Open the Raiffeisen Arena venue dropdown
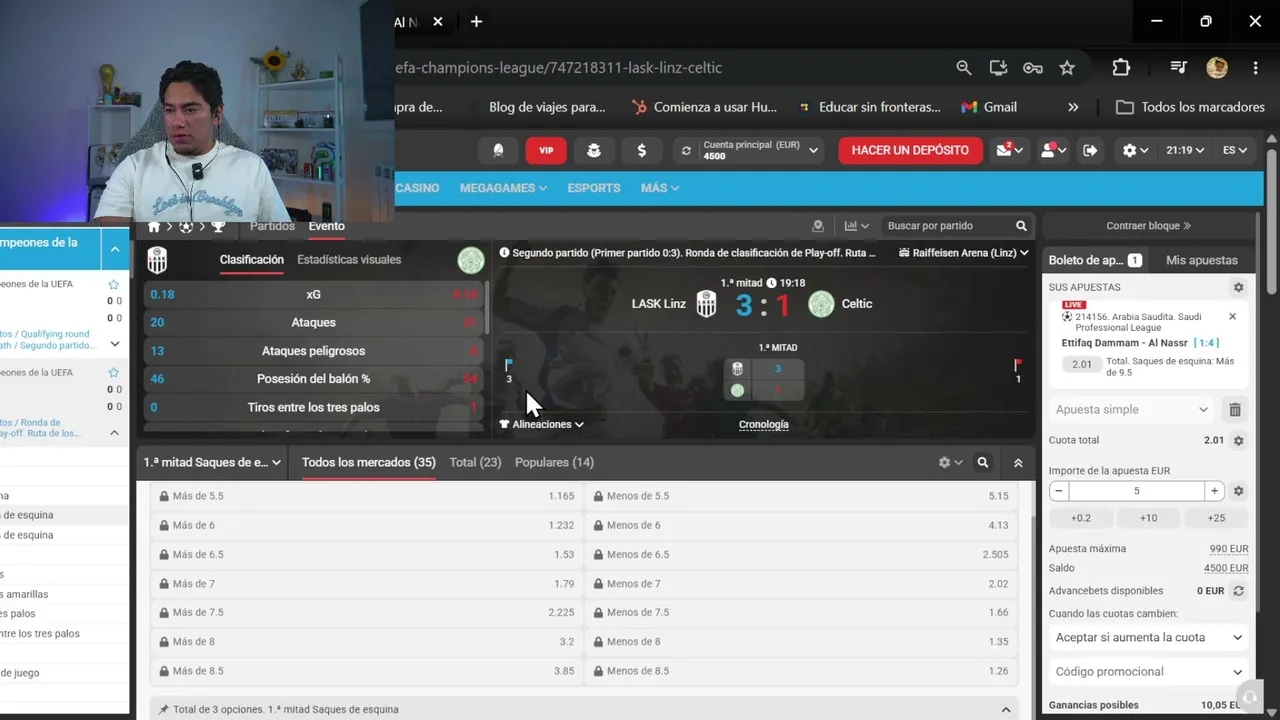1280x720 pixels. point(963,253)
